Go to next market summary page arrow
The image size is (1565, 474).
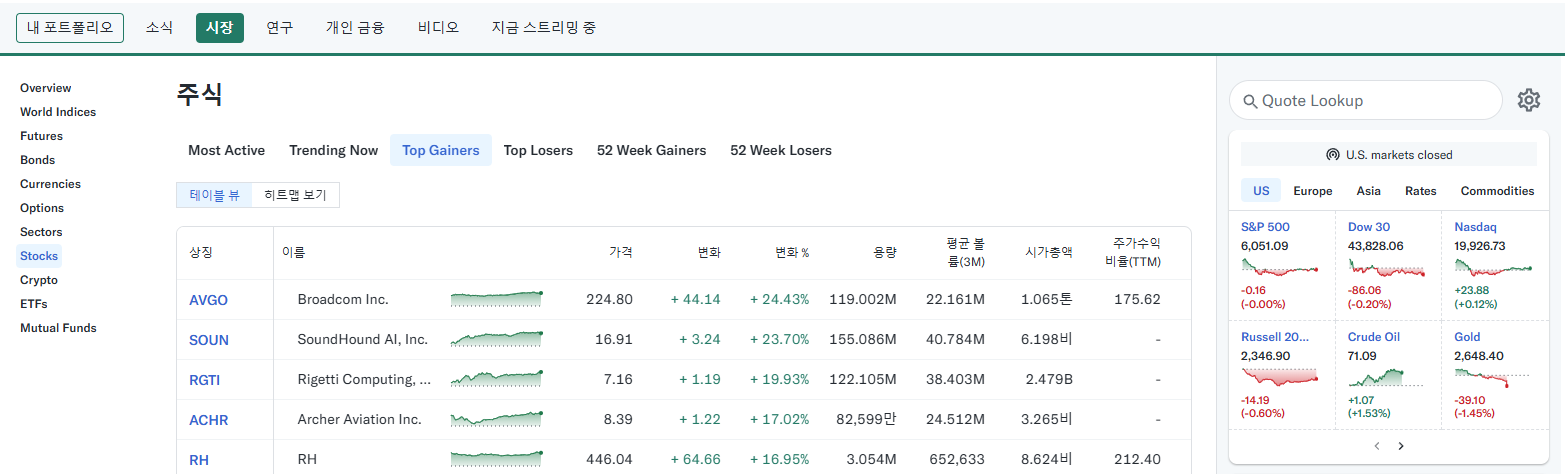tap(1401, 446)
